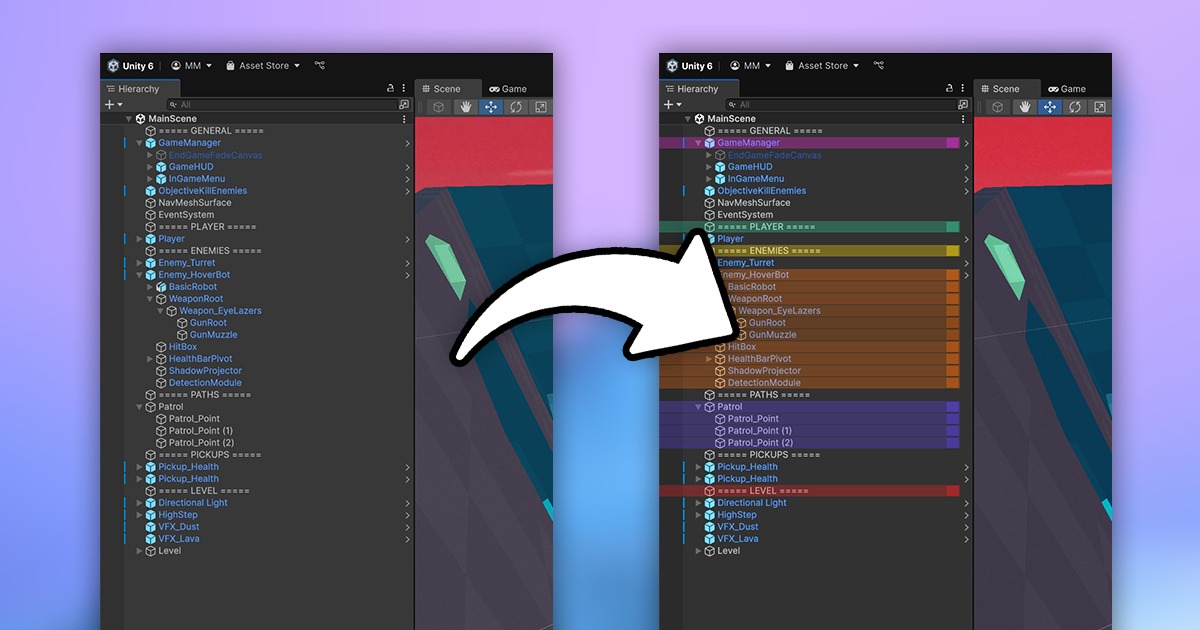Toggle the padlock on the right Hierarchy panel
This screenshot has height=630, width=1200.
950,88
